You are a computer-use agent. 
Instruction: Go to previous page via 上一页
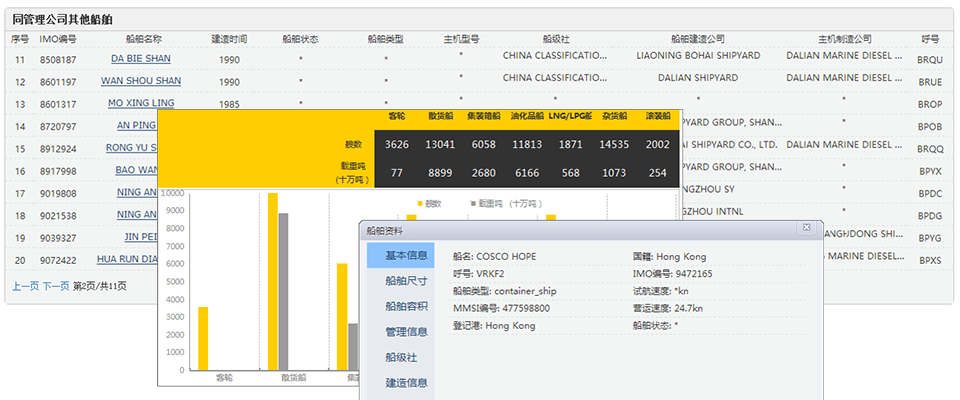(25, 286)
